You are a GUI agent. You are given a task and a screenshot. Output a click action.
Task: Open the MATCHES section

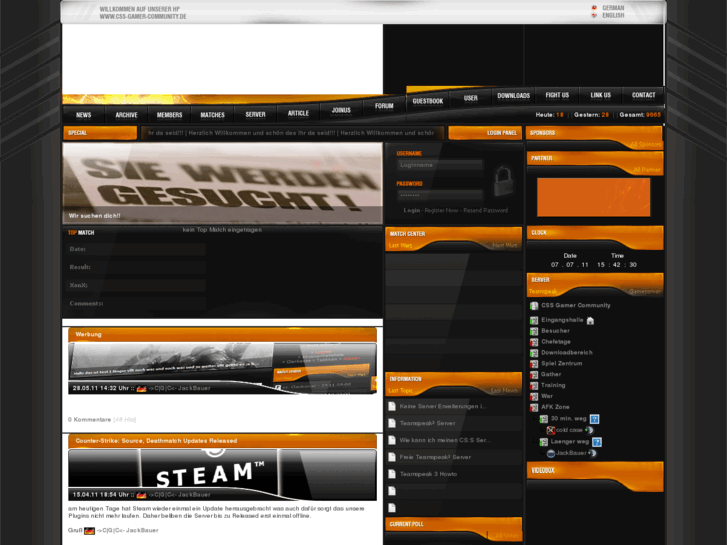212,115
